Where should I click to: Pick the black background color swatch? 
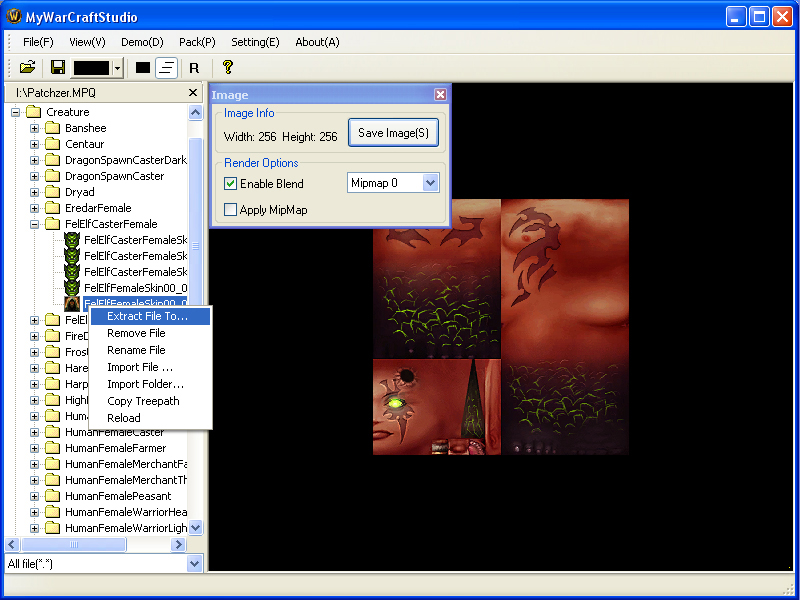(x=91, y=68)
